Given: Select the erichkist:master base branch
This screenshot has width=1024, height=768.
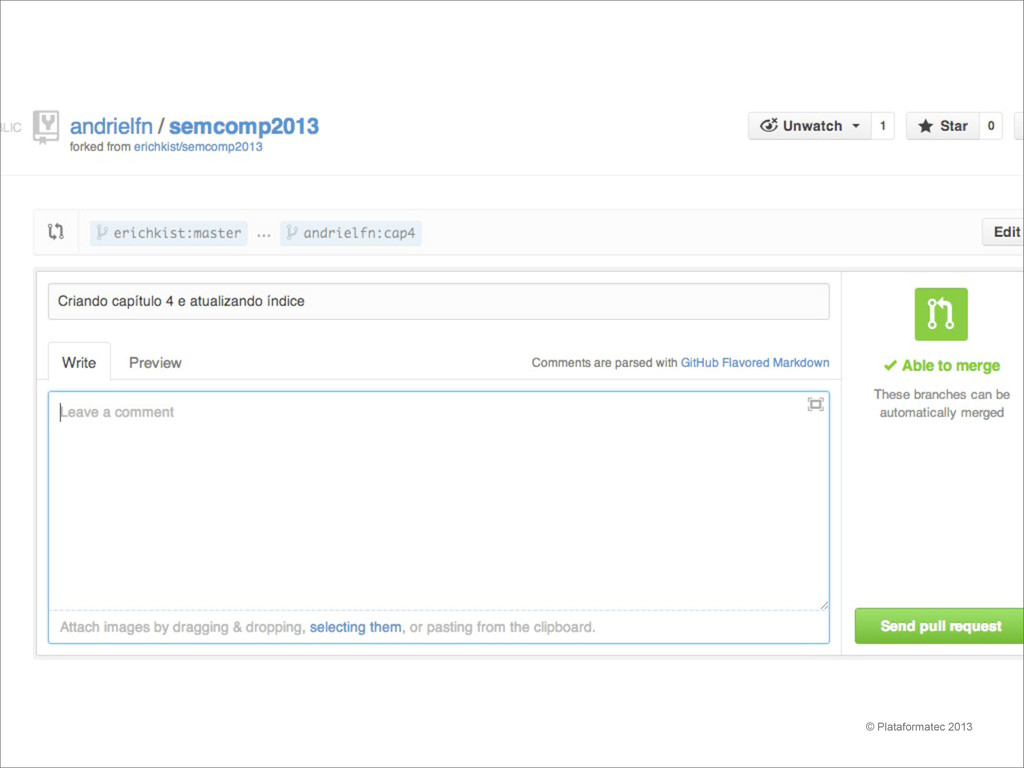Looking at the screenshot, I should point(168,233).
